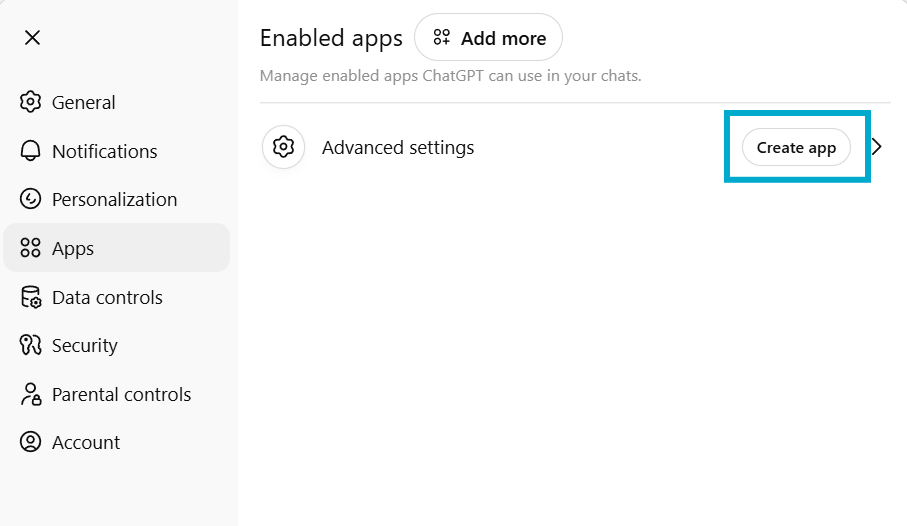907x526 pixels.
Task: Select the Security label in sidebar
Action: click(x=85, y=345)
